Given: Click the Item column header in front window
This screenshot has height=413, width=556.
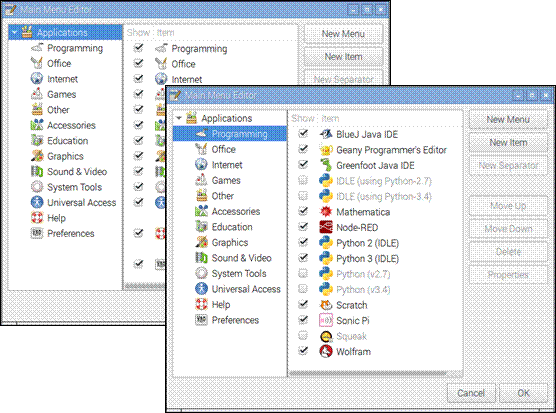Looking at the screenshot, I should [330, 118].
